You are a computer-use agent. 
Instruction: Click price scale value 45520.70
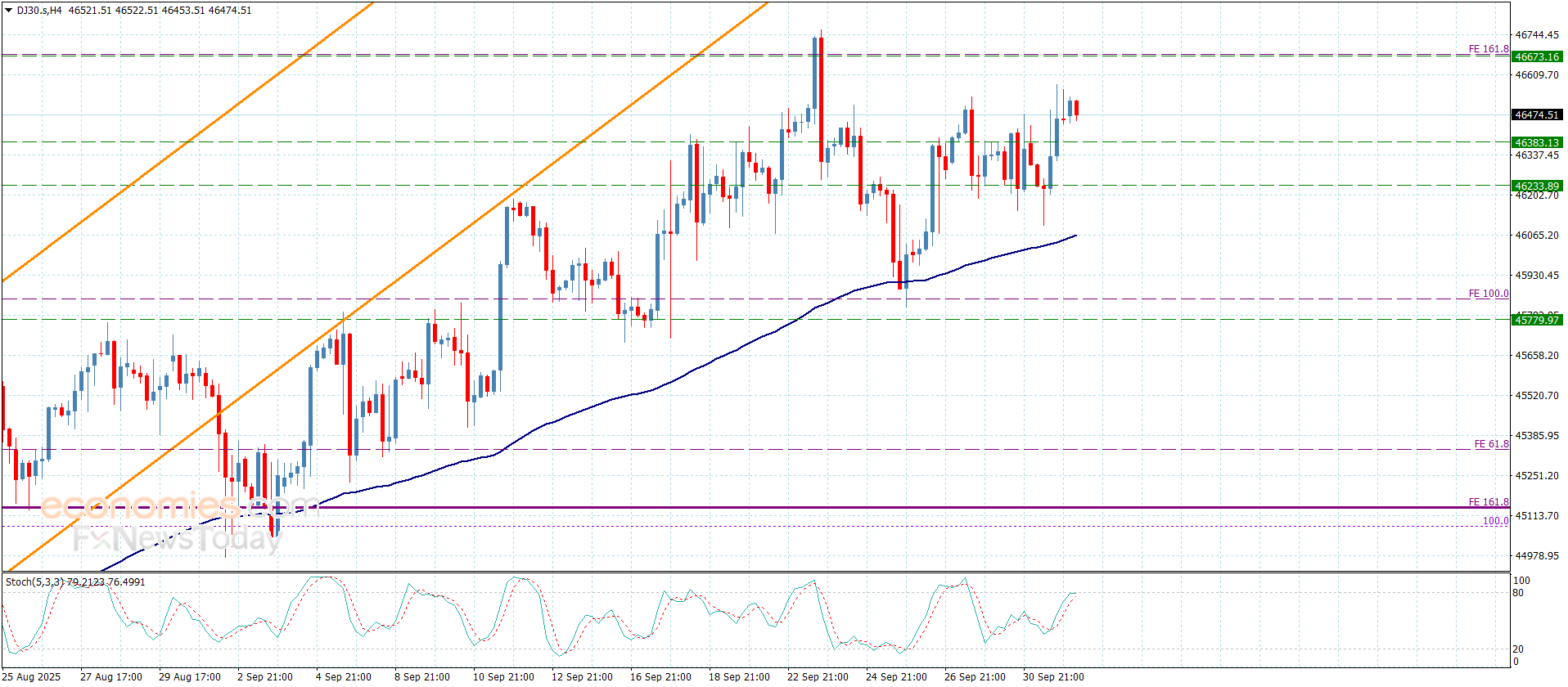pyautogui.click(x=1537, y=396)
